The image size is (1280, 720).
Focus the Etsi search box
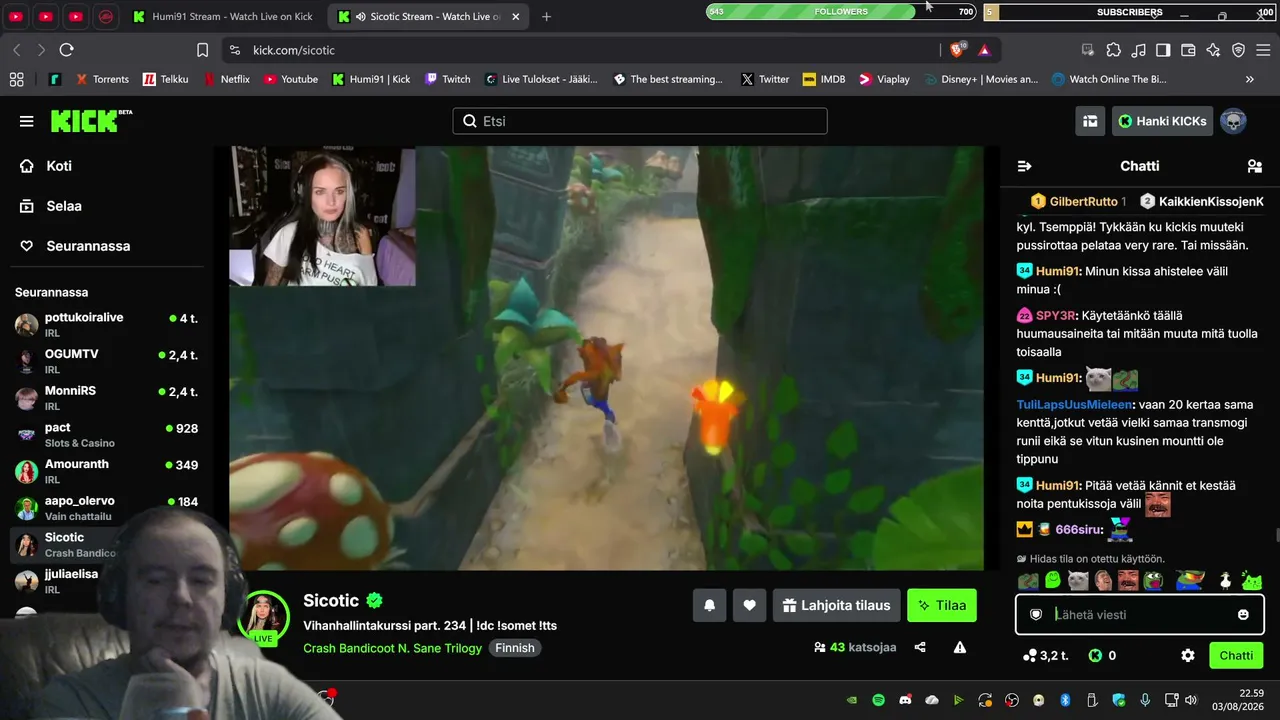pyautogui.click(x=640, y=121)
